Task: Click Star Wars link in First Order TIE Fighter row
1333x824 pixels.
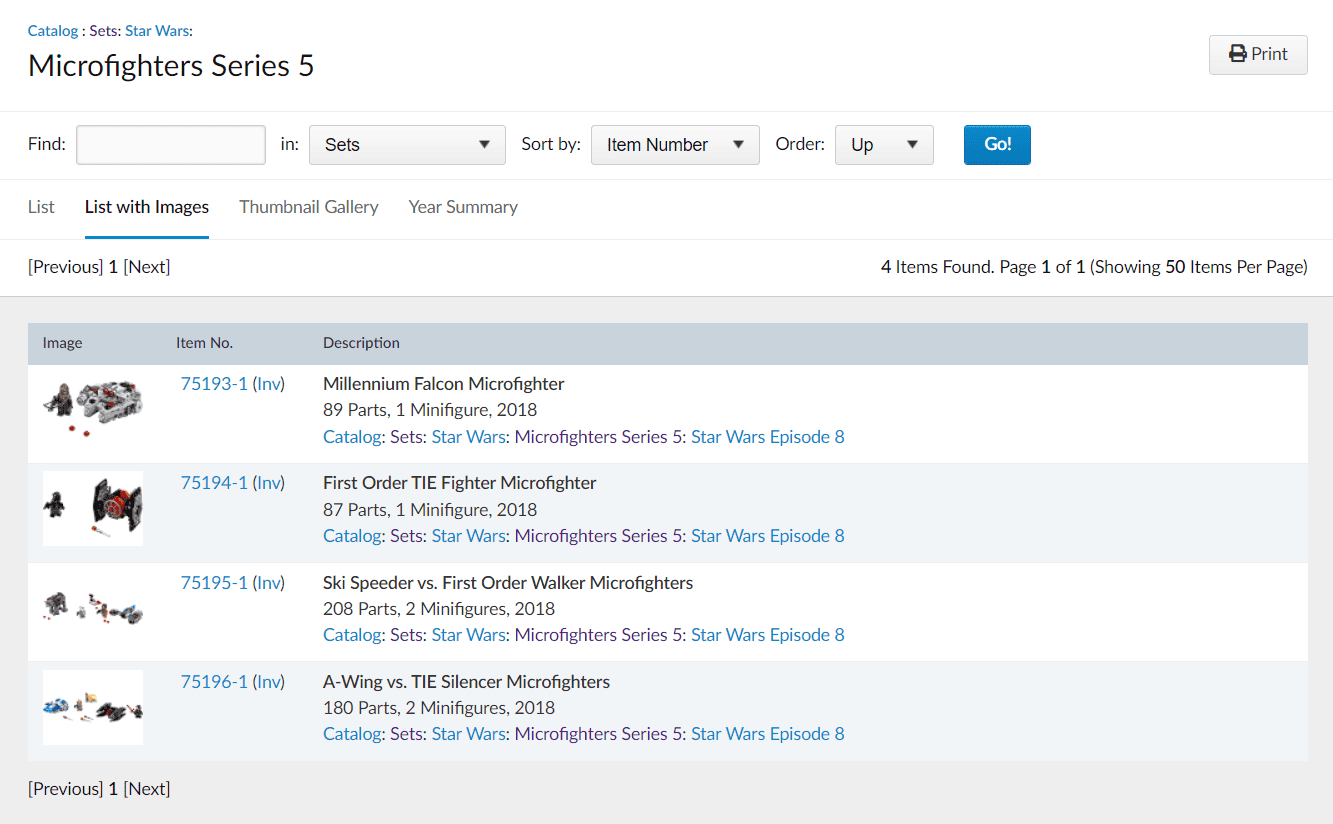Action: coord(469,536)
